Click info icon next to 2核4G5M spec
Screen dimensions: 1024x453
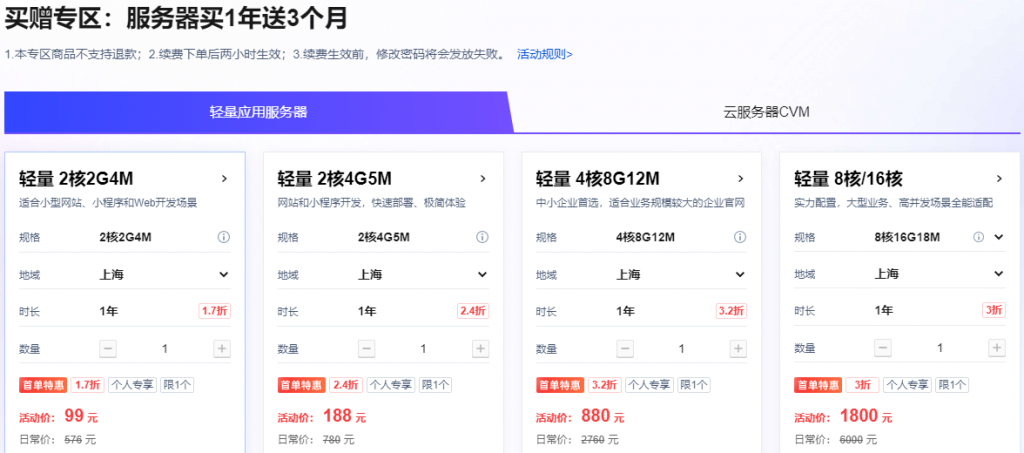(x=482, y=238)
